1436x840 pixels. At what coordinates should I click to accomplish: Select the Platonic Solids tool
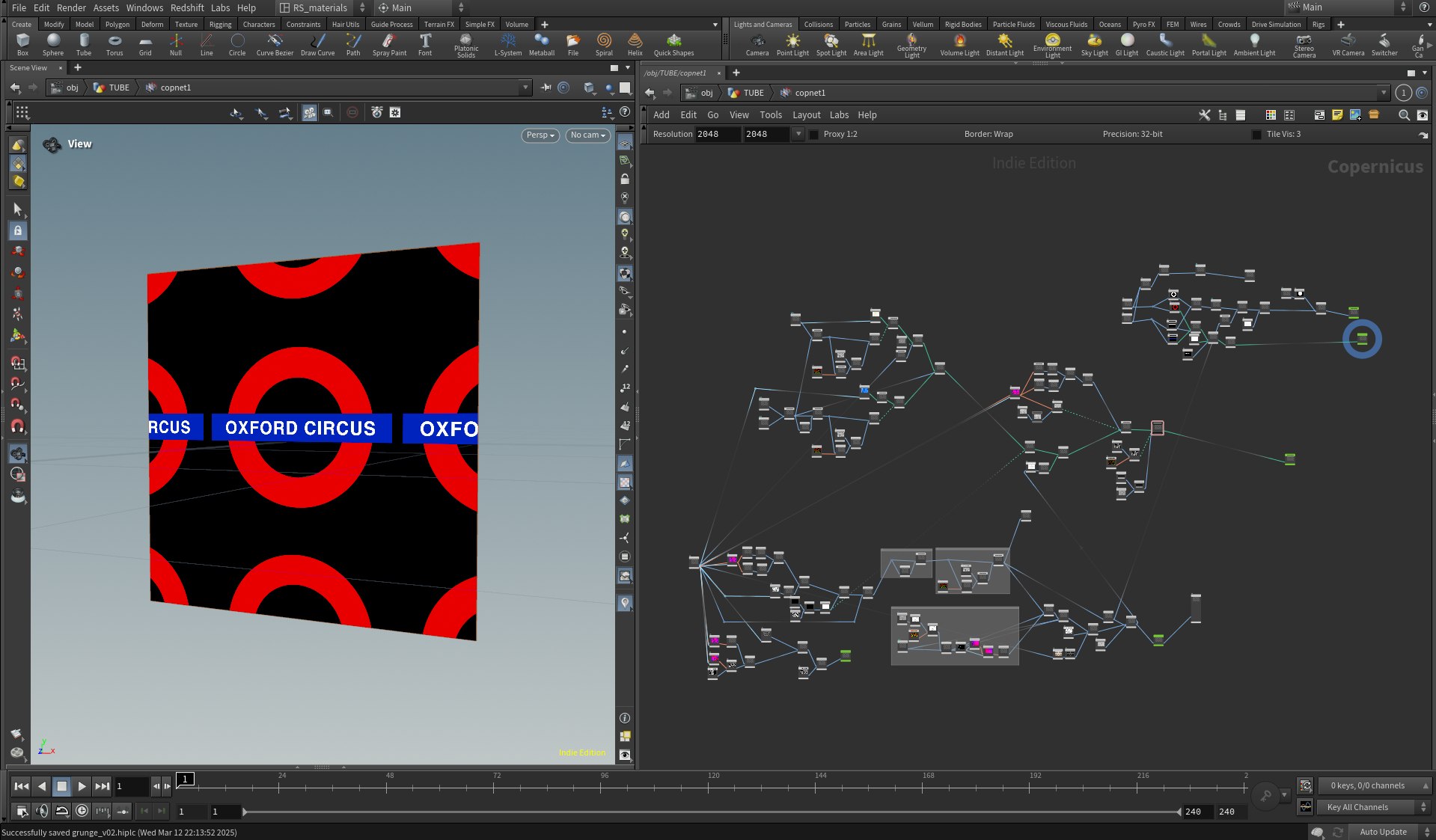click(466, 46)
